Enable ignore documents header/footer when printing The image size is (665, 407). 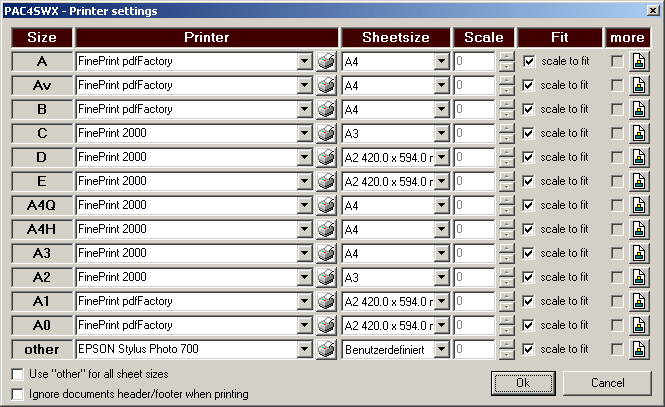tap(17, 394)
